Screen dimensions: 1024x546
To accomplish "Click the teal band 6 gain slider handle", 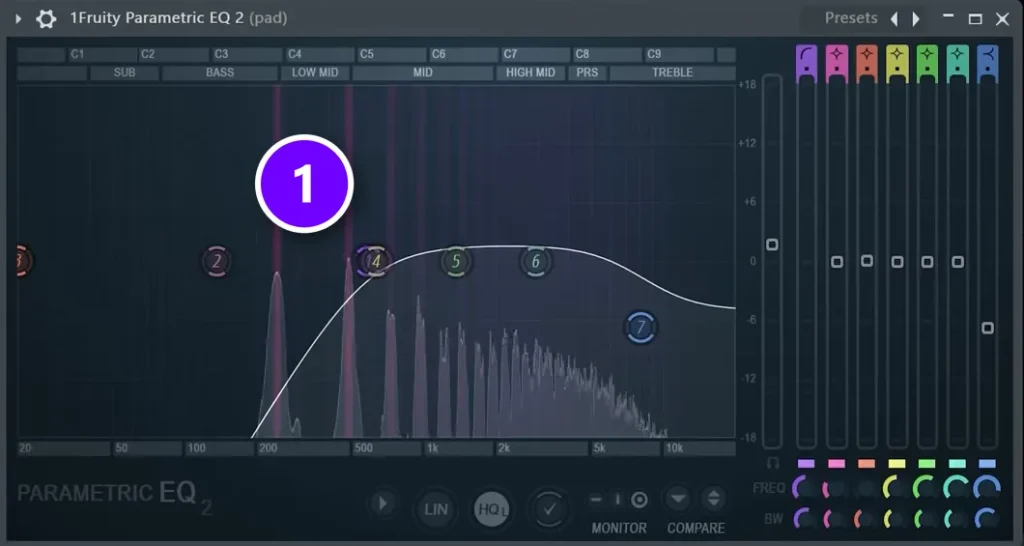I will 957,262.
